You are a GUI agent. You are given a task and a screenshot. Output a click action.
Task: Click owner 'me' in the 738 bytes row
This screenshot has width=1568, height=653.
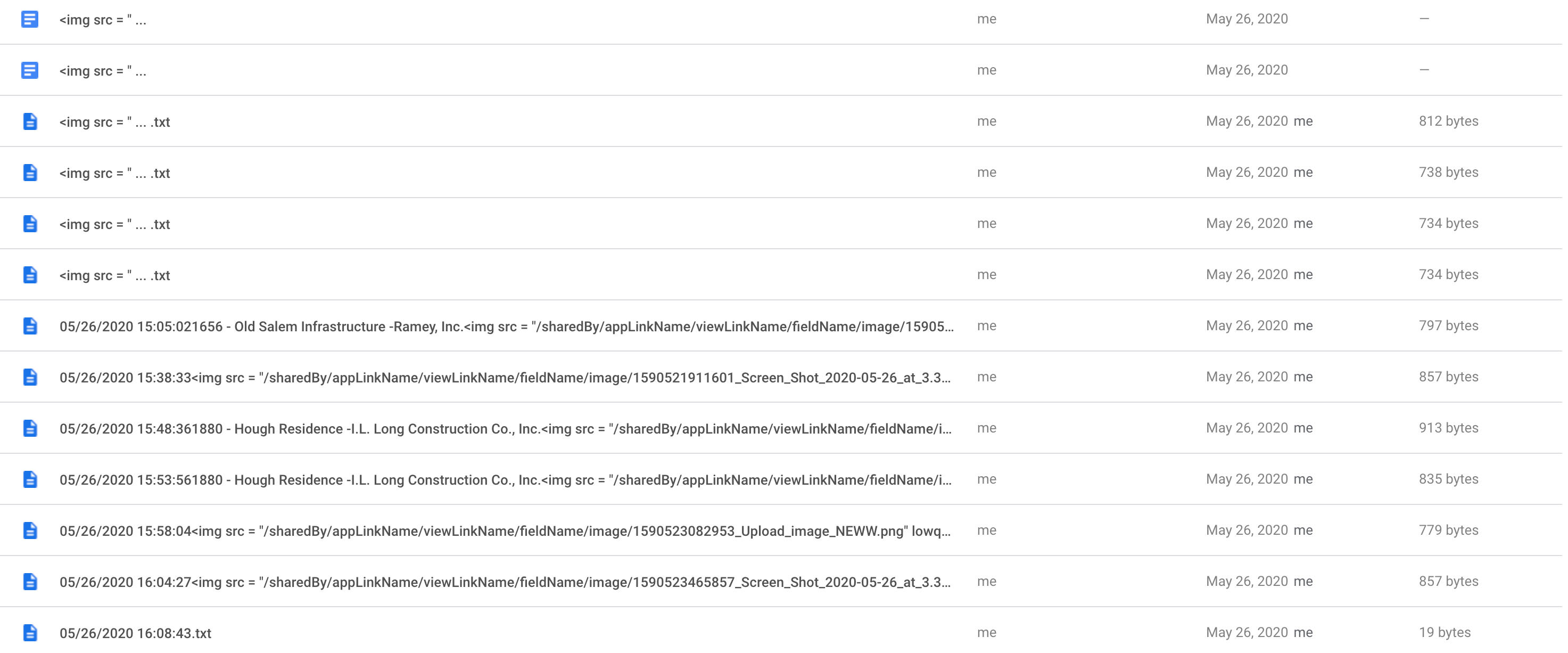987,173
